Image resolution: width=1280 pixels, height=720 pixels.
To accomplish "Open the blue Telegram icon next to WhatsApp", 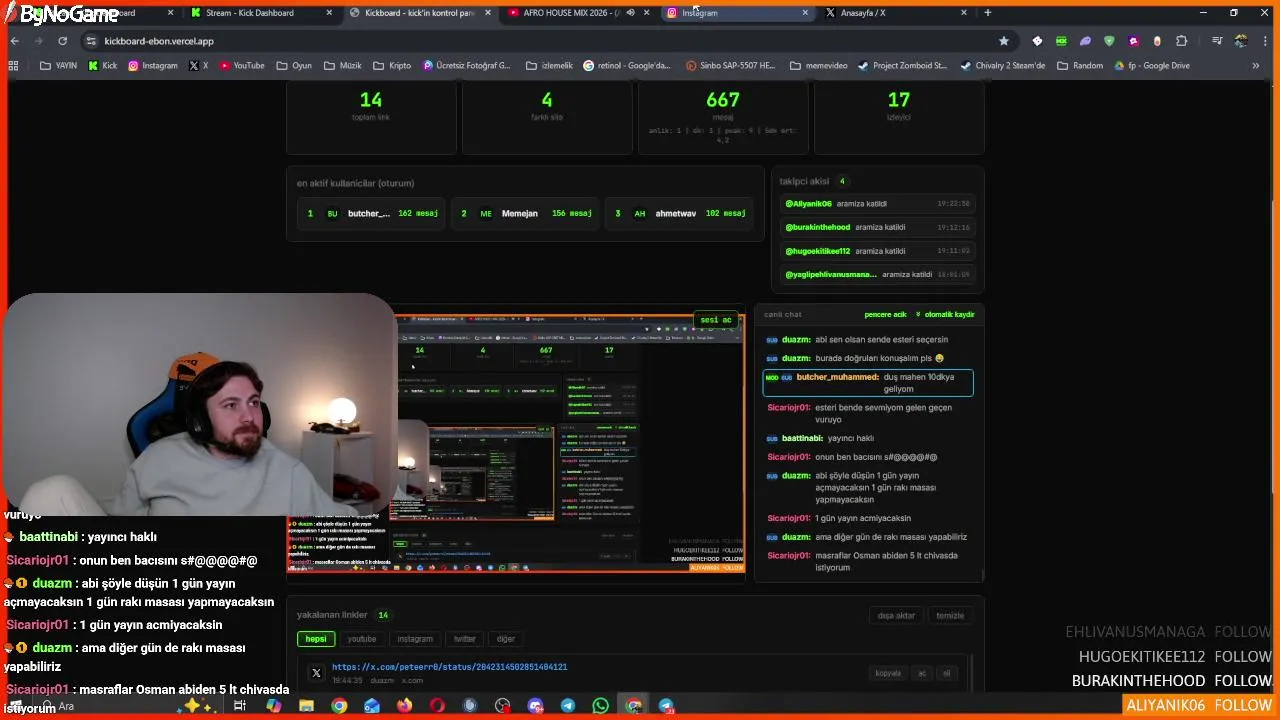I will tap(567, 706).
